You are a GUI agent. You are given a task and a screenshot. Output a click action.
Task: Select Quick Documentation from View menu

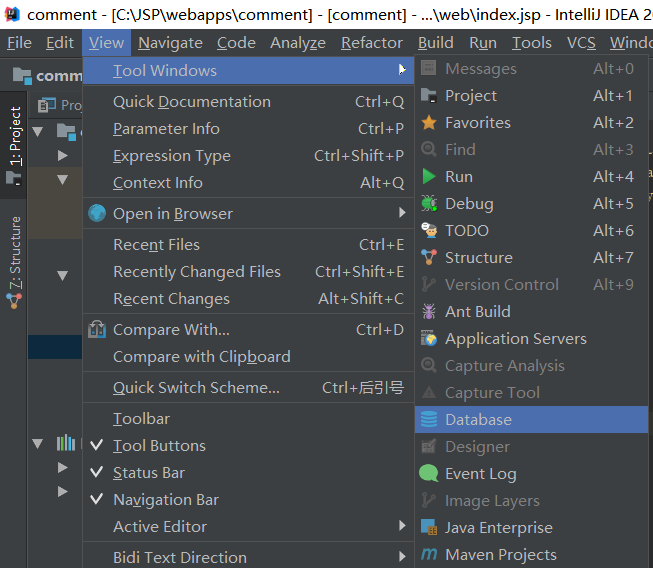[x=191, y=102]
